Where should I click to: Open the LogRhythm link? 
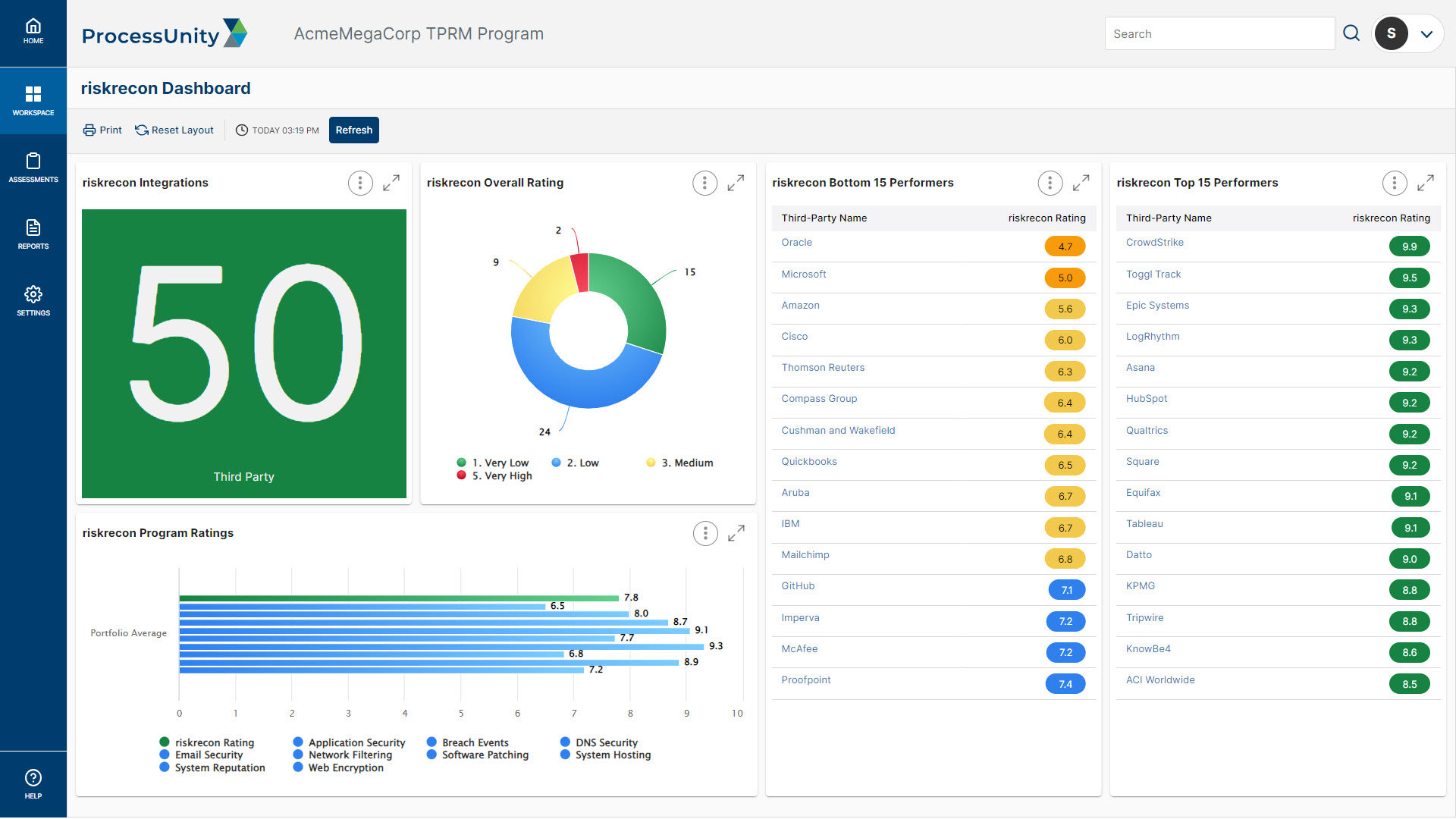click(x=1153, y=337)
